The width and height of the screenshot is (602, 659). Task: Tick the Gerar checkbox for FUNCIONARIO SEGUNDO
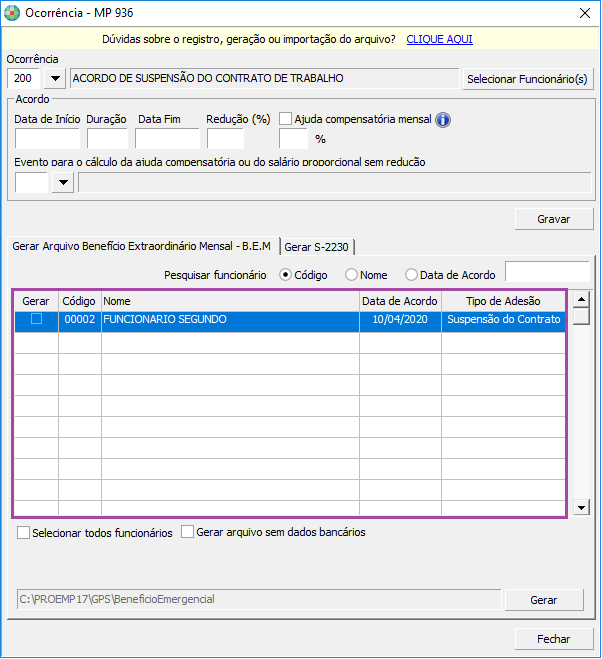pyautogui.click(x=37, y=319)
